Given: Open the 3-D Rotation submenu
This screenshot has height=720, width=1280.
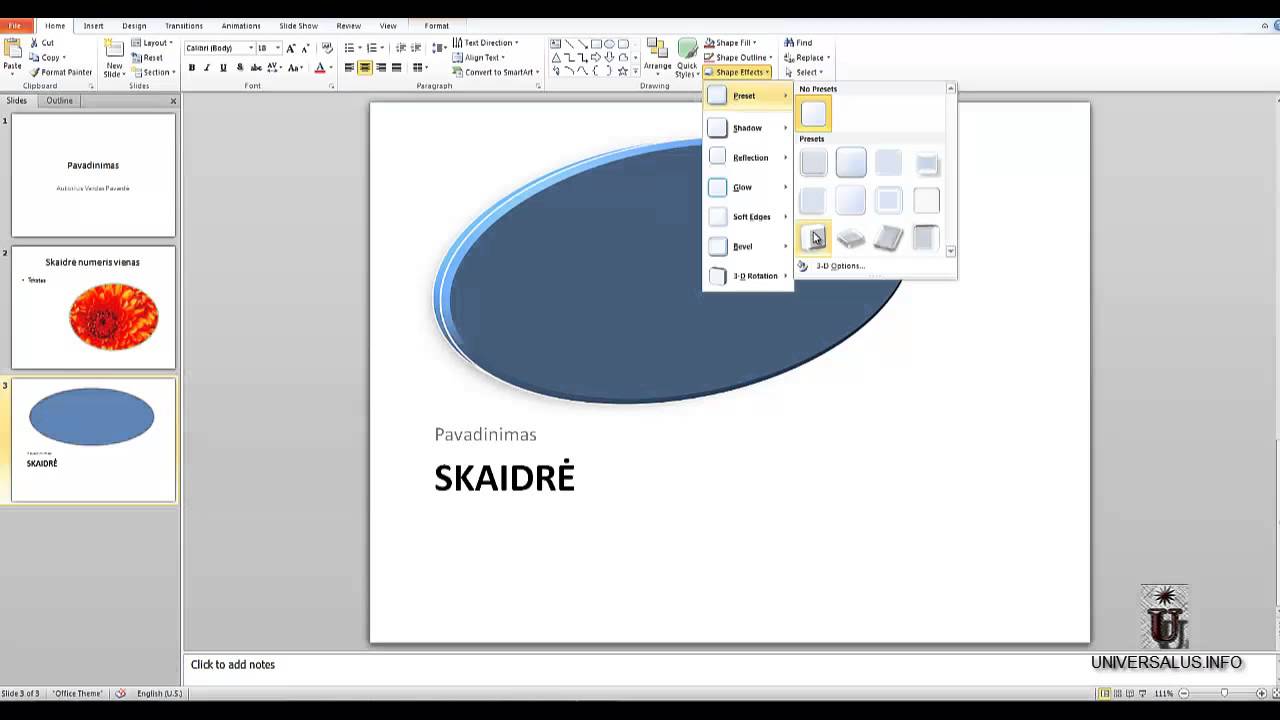Looking at the screenshot, I should coord(748,276).
